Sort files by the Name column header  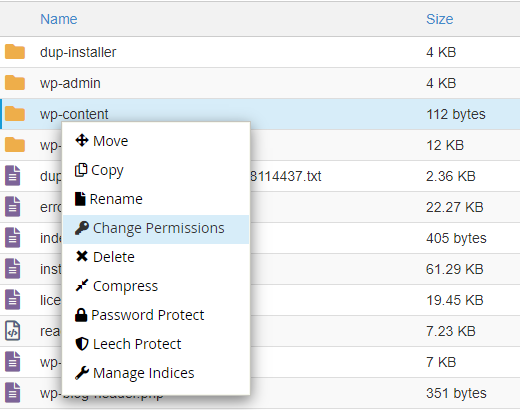click(x=59, y=19)
